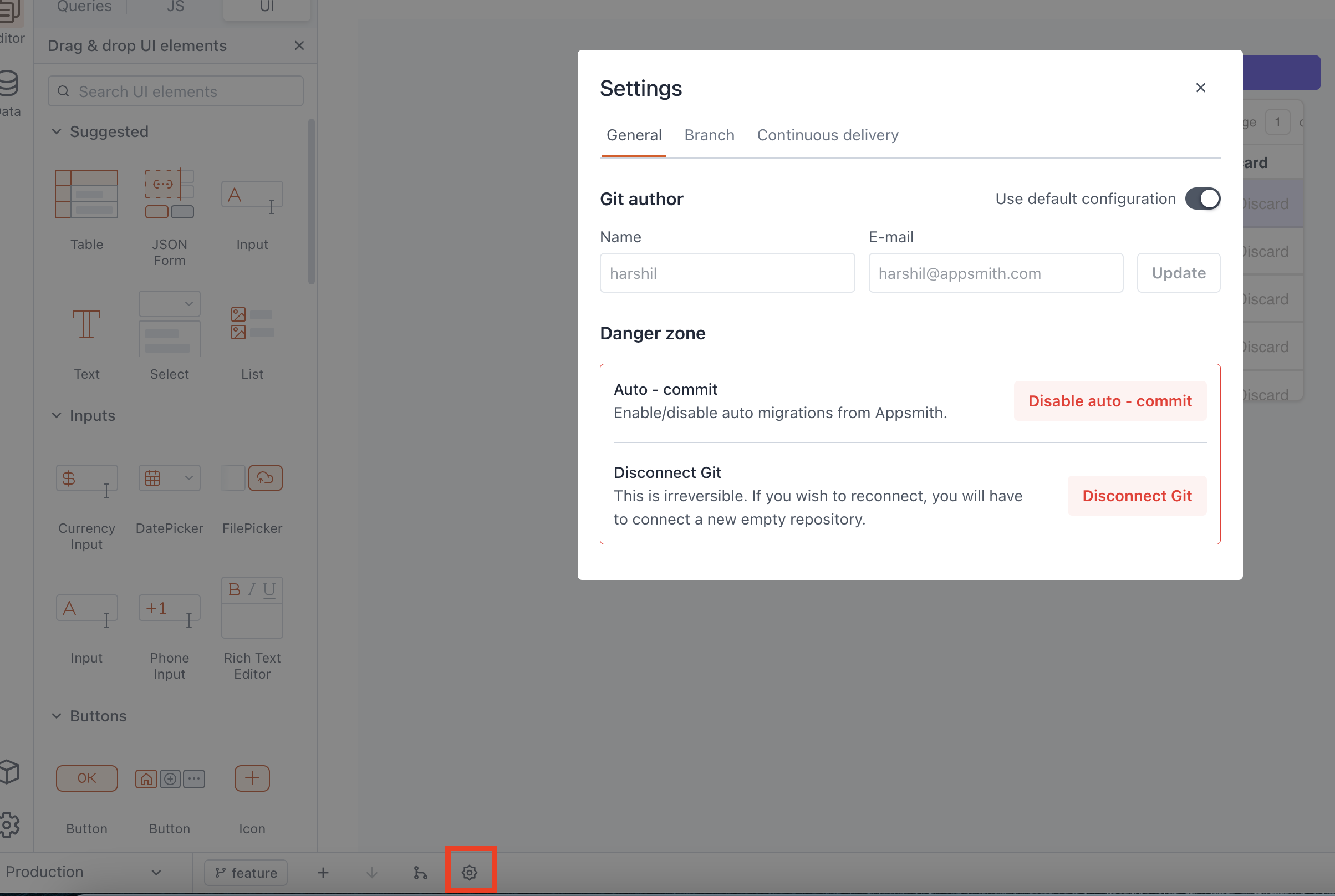This screenshot has height=896, width=1335.
Task: Click the Git author Name field
Action: [727, 273]
